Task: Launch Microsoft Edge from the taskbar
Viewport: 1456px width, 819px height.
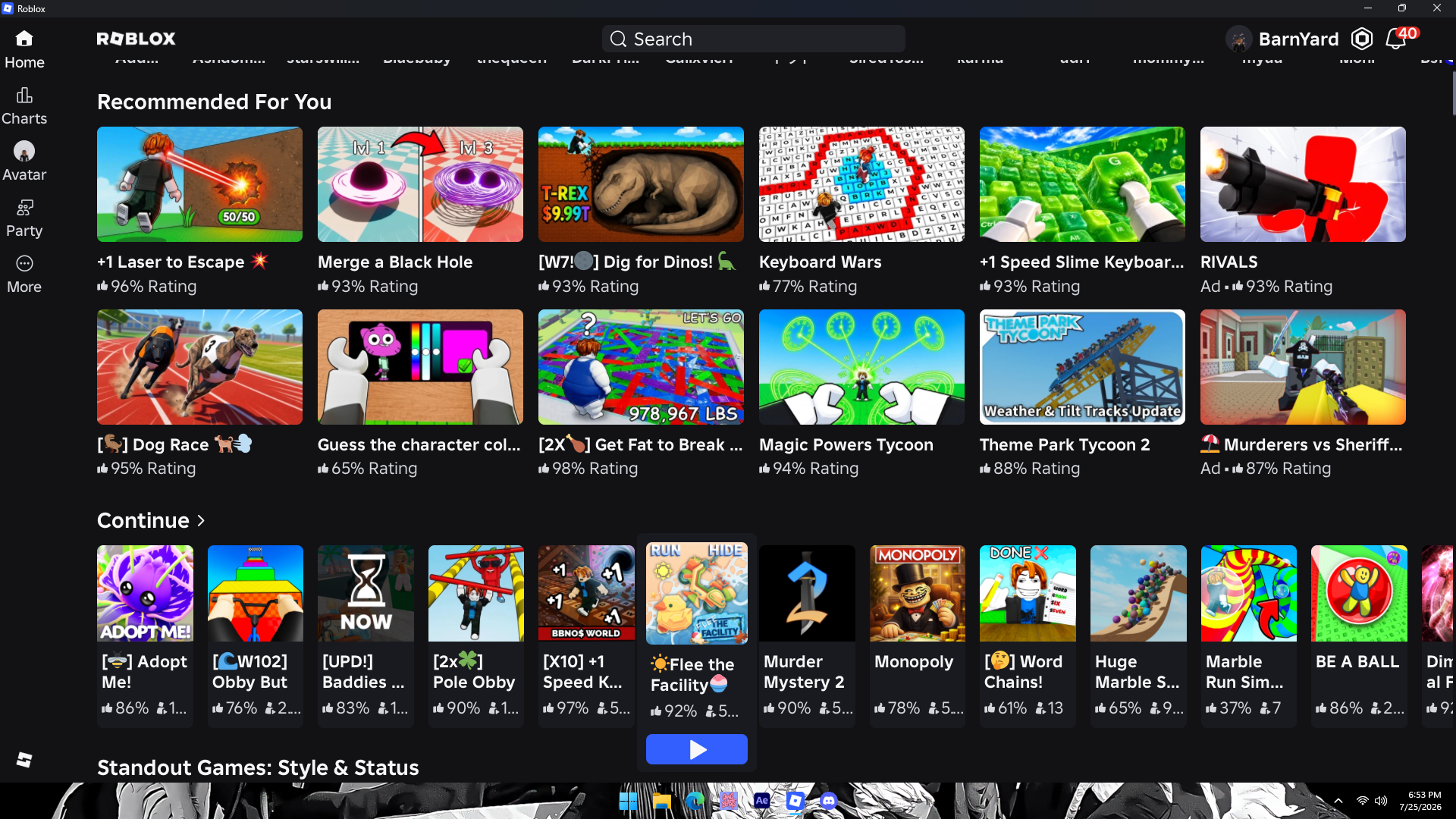Action: click(x=695, y=801)
